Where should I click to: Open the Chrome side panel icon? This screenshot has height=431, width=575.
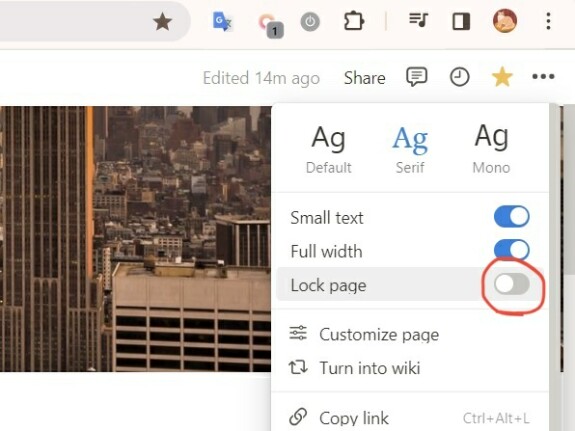(x=461, y=21)
